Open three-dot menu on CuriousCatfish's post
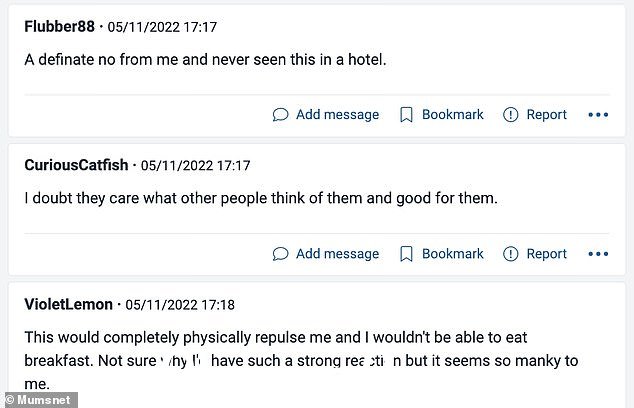The image size is (634, 408). tap(598, 254)
